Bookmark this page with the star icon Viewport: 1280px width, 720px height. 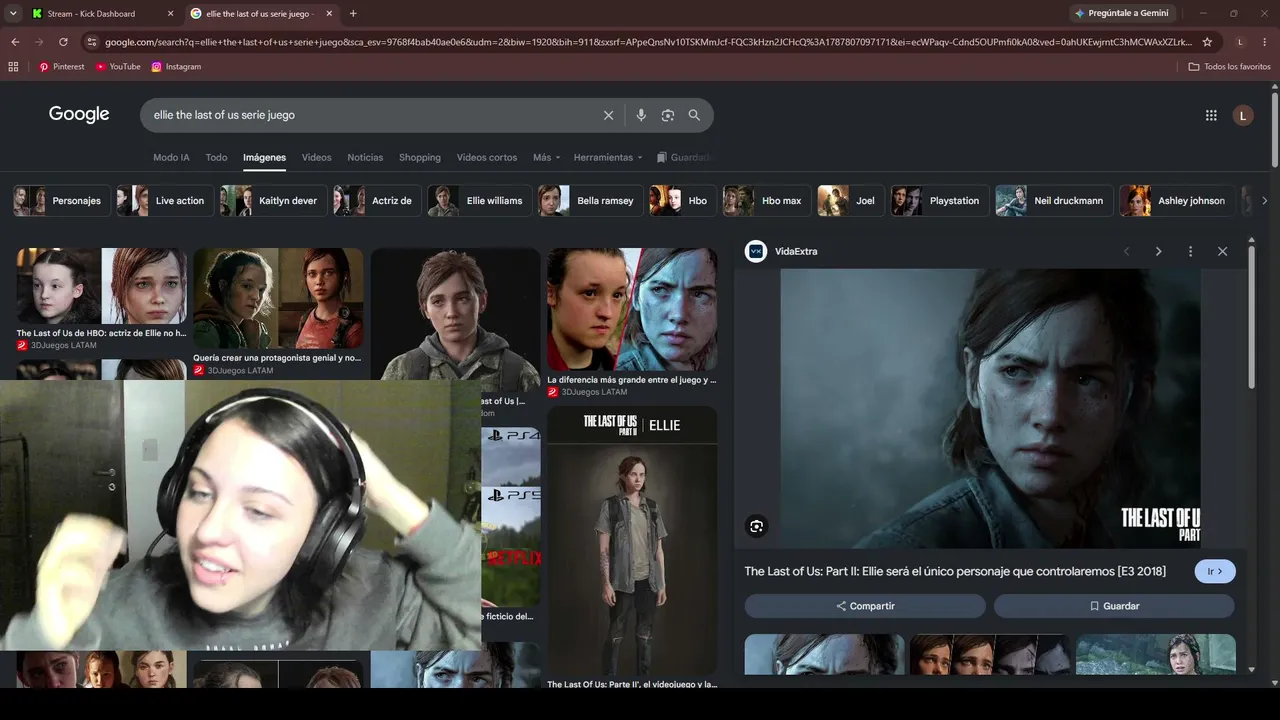click(1207, 42)
